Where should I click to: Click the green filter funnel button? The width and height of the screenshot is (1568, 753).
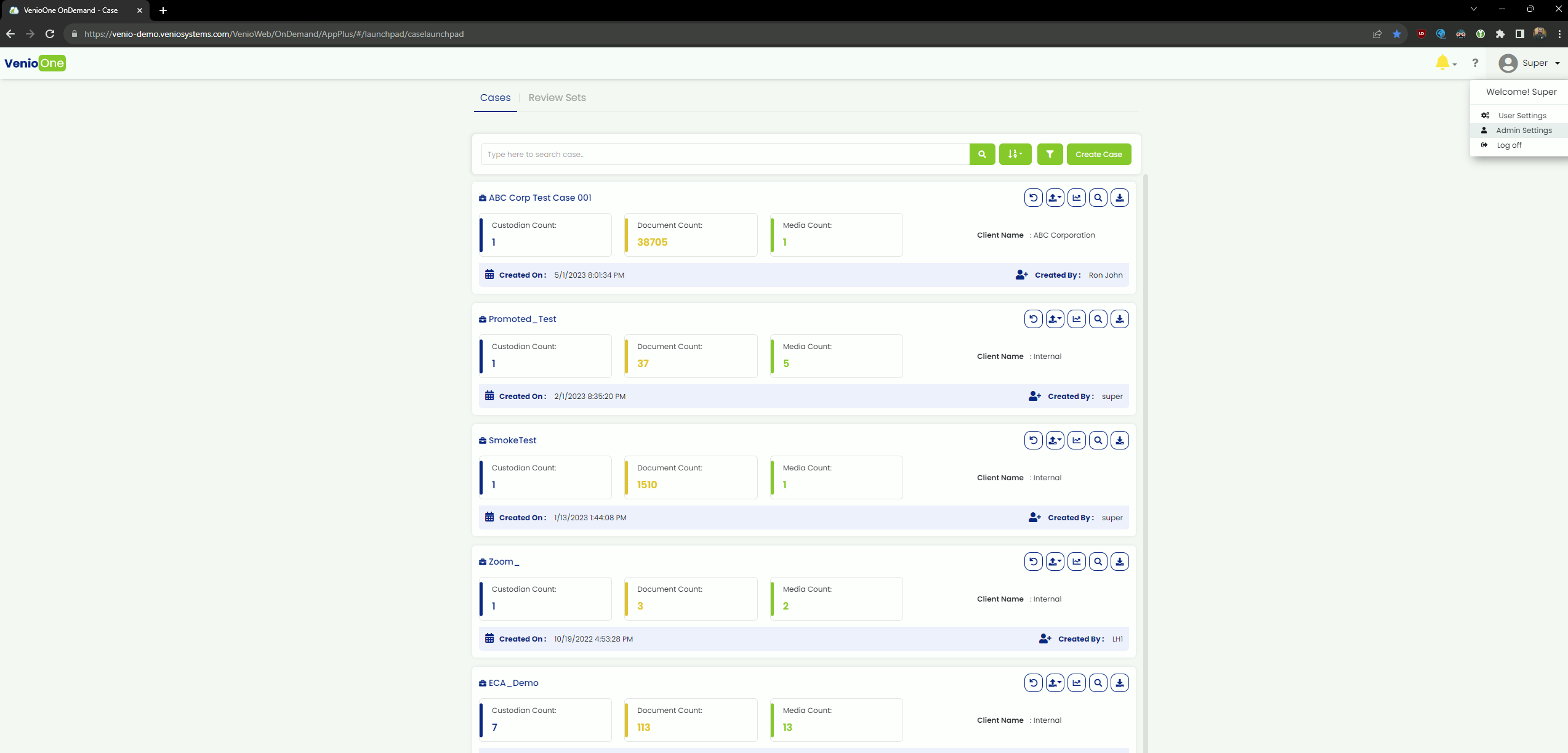pyautogui.click(x=1050, y=155)
